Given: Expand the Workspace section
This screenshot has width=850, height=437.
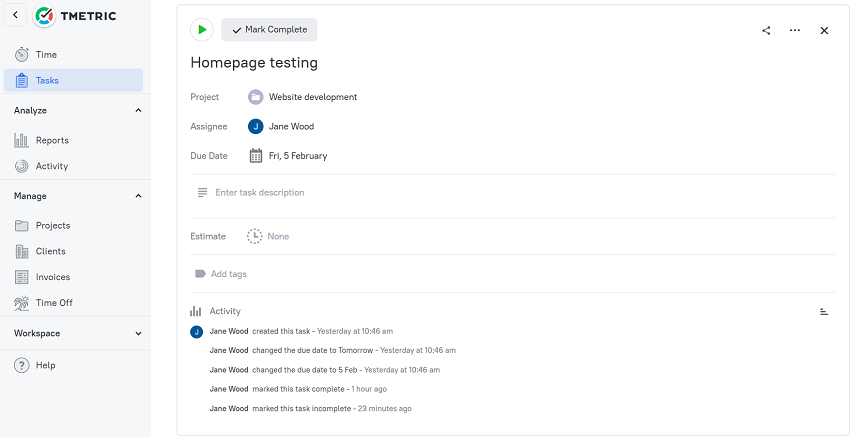Looking at the screenshot, I should [138, 333].
